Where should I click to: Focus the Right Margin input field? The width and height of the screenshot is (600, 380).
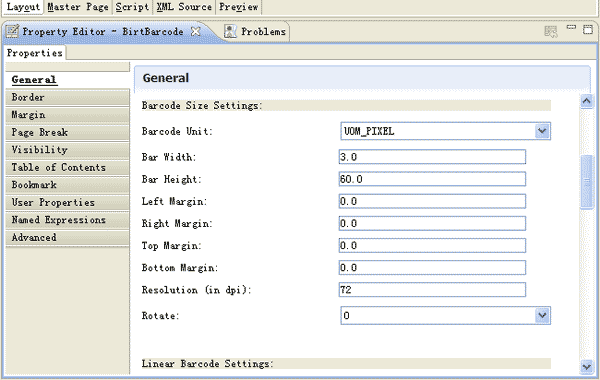[432, 223]
